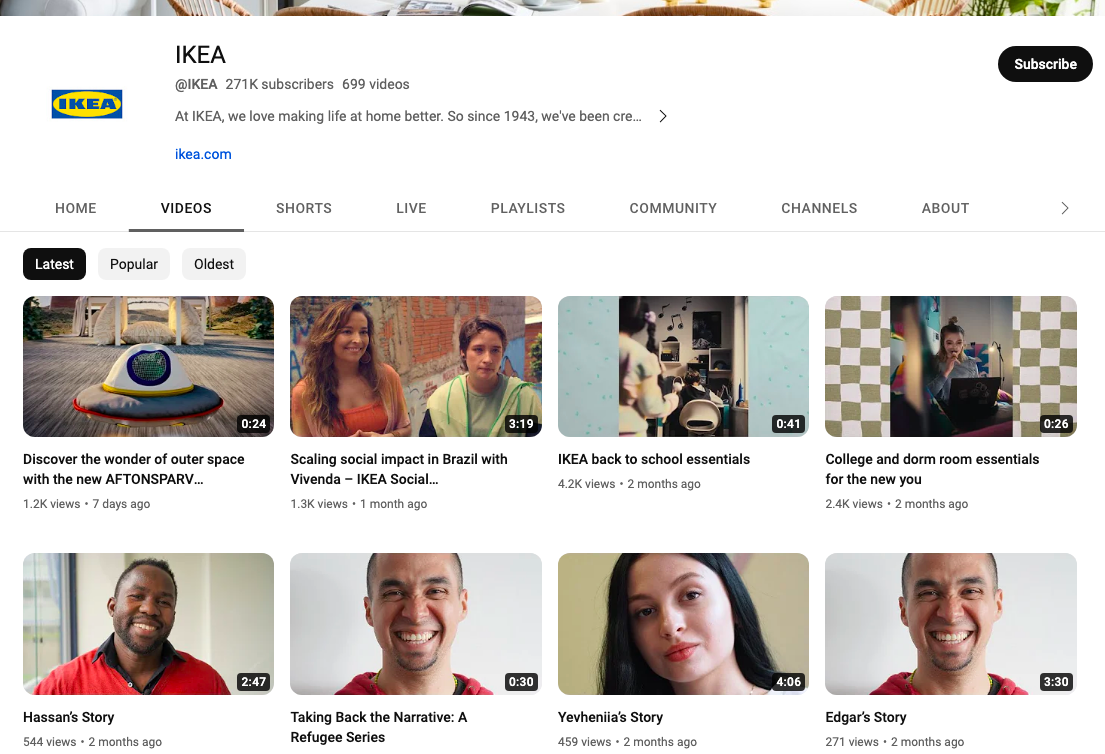Image resolution: width=1105 pixels, height=754 pixels.
Task: Select the Videos tab
Action: pos(186,208)
